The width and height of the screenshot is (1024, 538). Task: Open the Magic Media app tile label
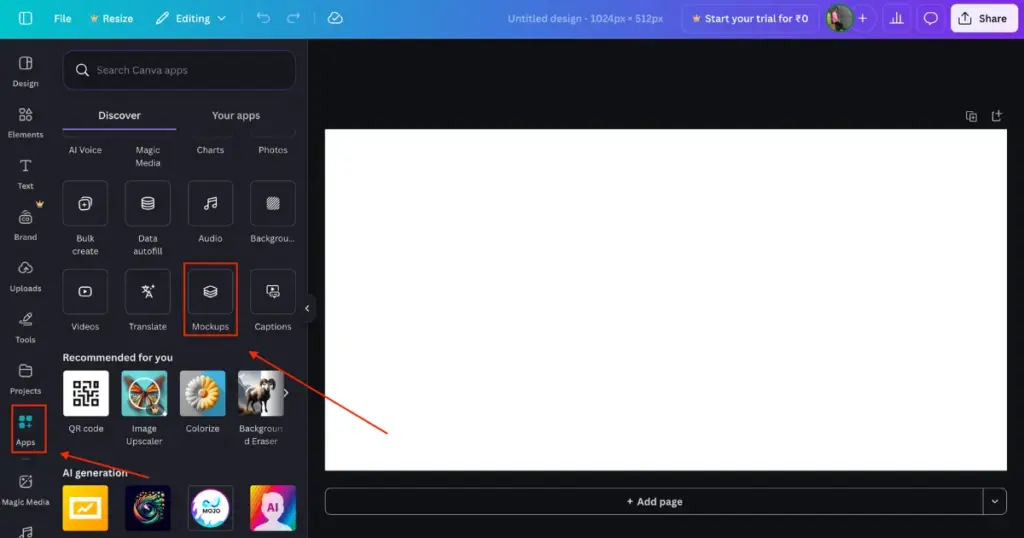pyautogui.click(x=148, y=156)
